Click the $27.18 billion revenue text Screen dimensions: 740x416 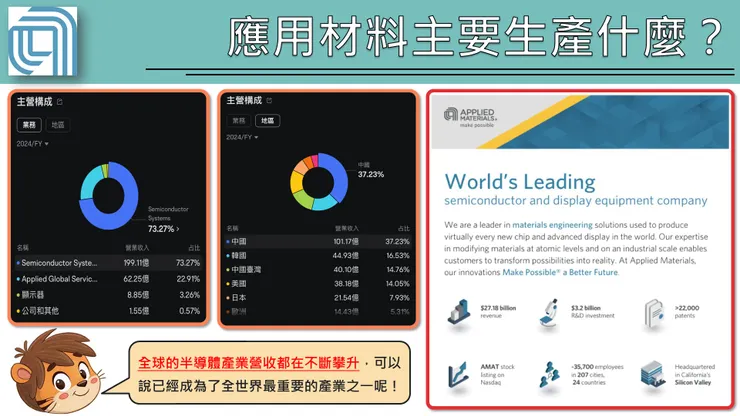(x=498, y=311)
